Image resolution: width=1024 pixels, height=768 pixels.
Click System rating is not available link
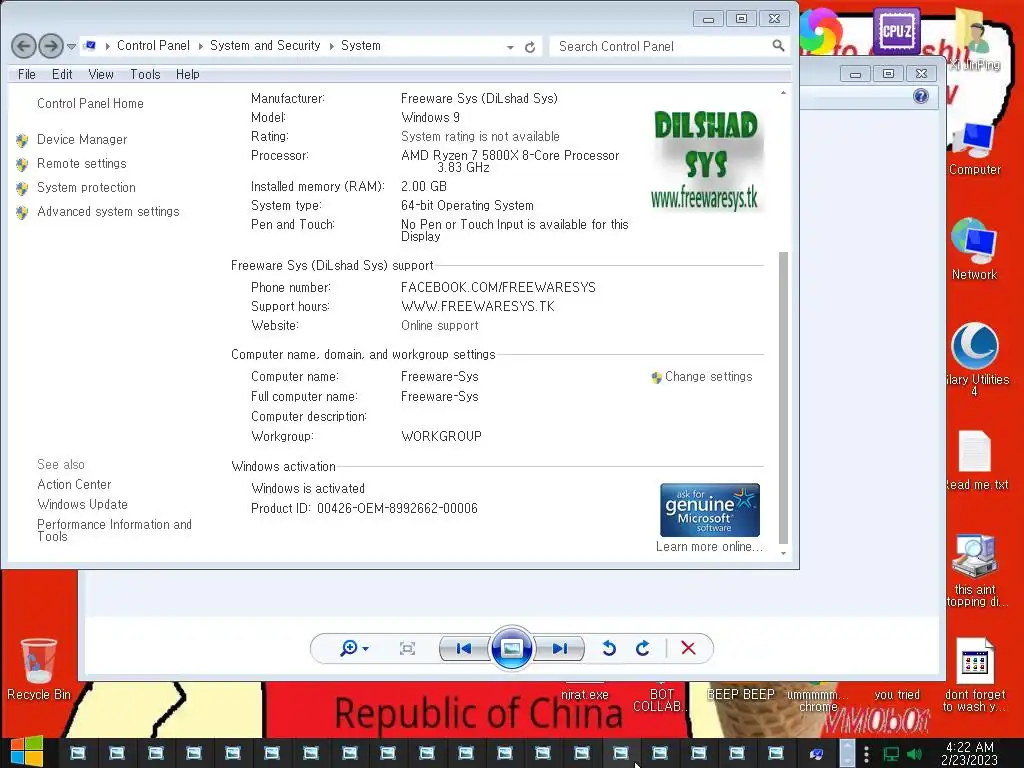[x=480, y=136]
